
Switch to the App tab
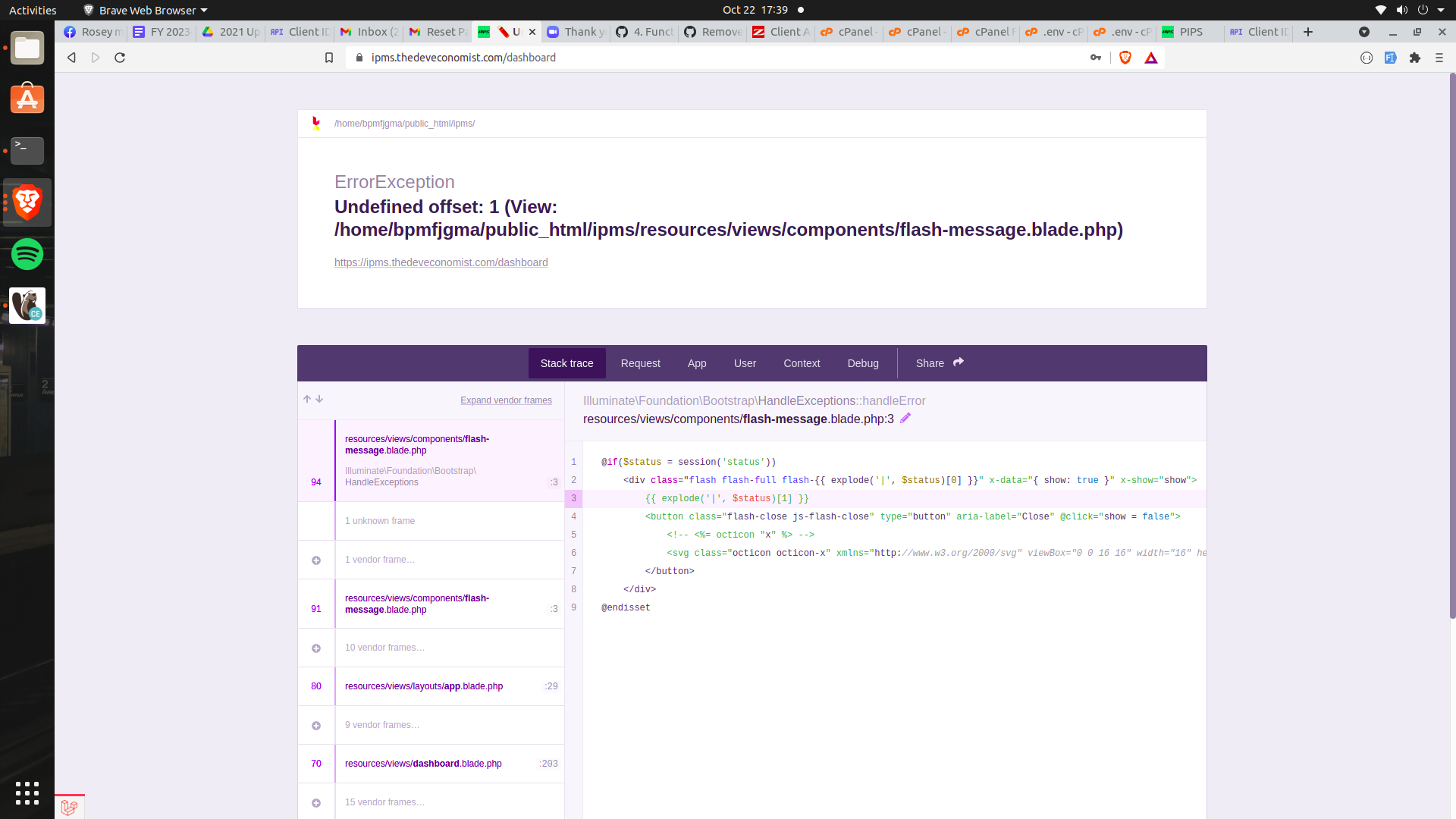pyautogui.click(x=697, y=363)
